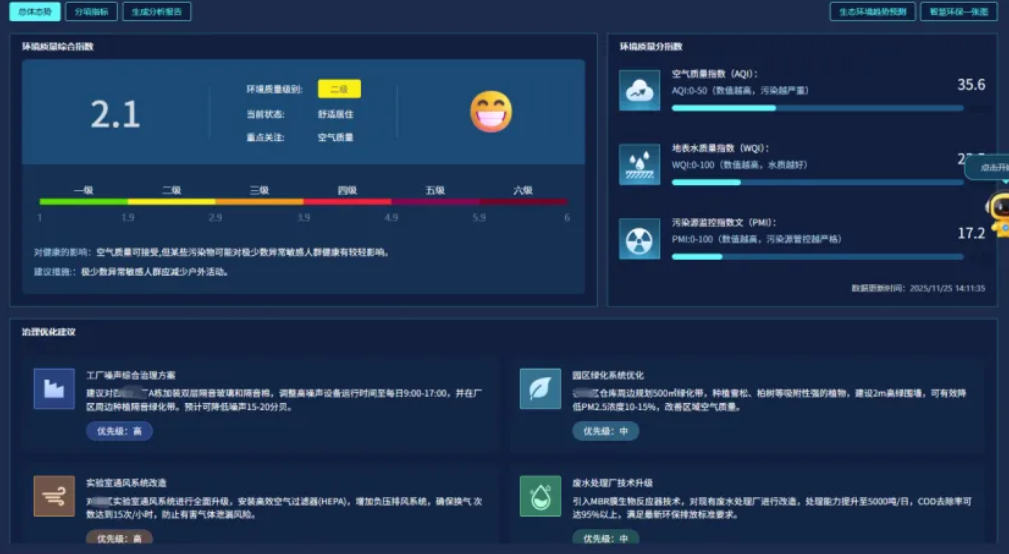Click the air quality index (AQI) cloud icon
This screenshot has width=1009, height=554.
click(x=639, y=90)
